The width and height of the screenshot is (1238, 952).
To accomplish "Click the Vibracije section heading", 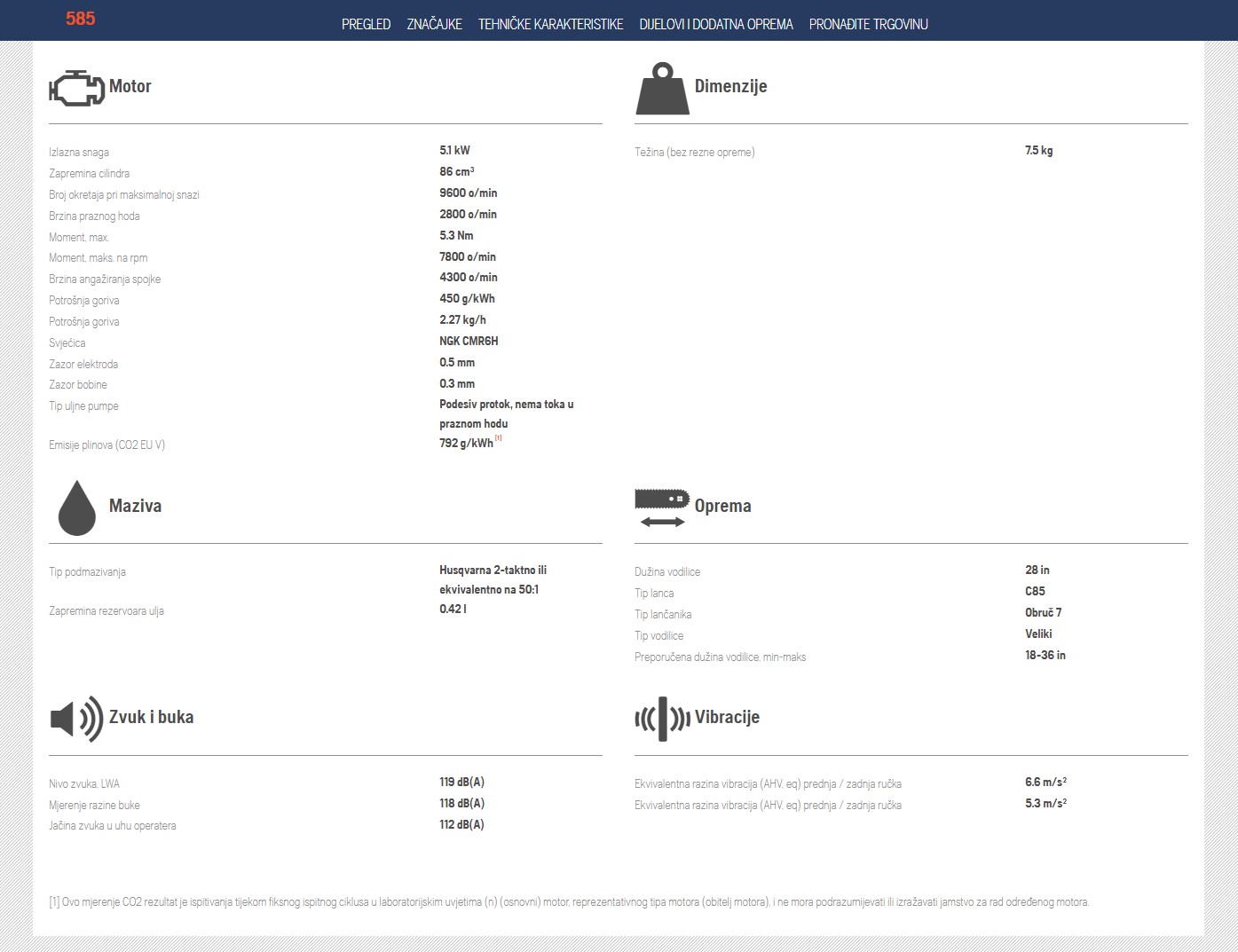I will pos(727,717).
